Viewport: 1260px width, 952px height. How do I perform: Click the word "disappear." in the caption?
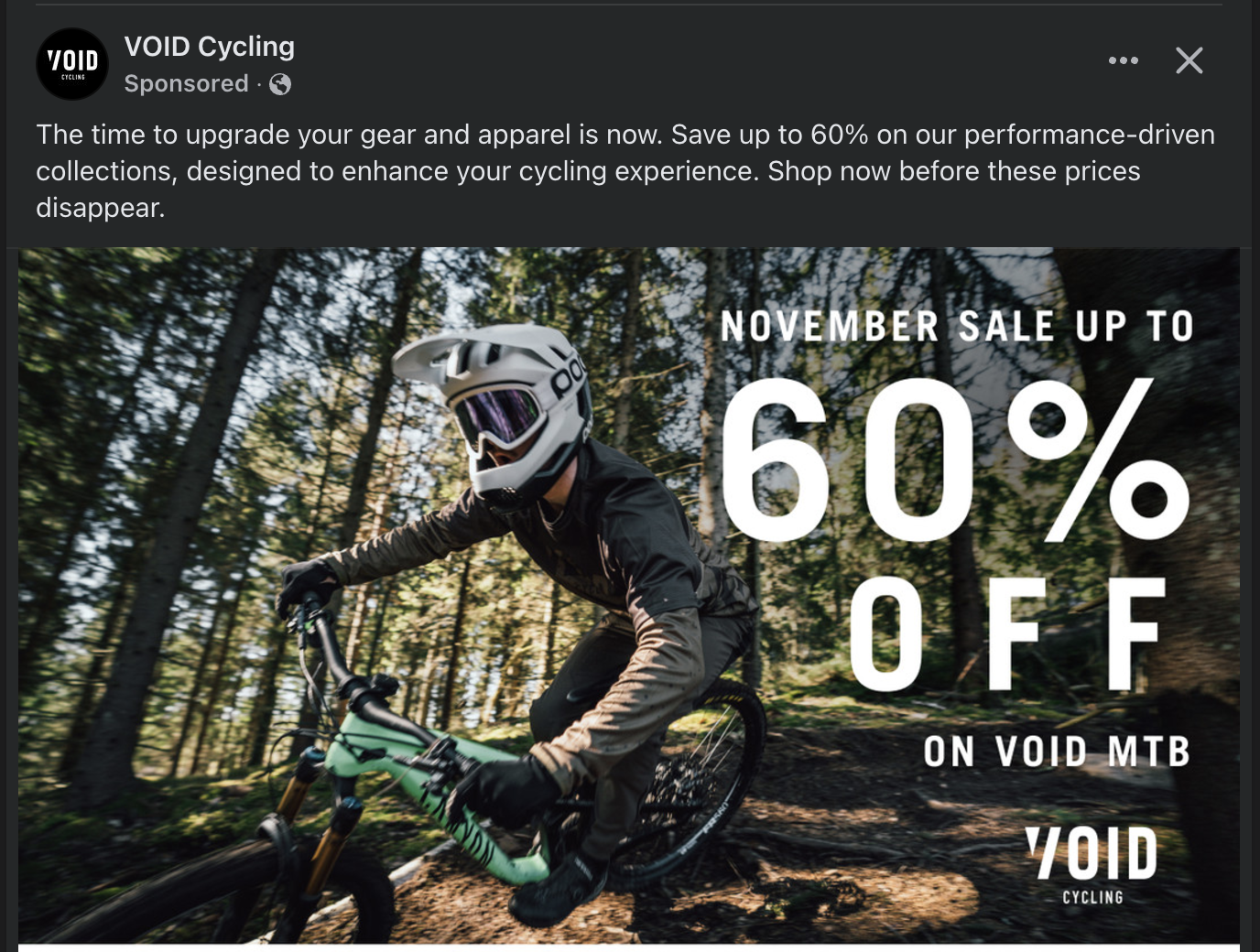pyautogui.click(x=100, y=208)
